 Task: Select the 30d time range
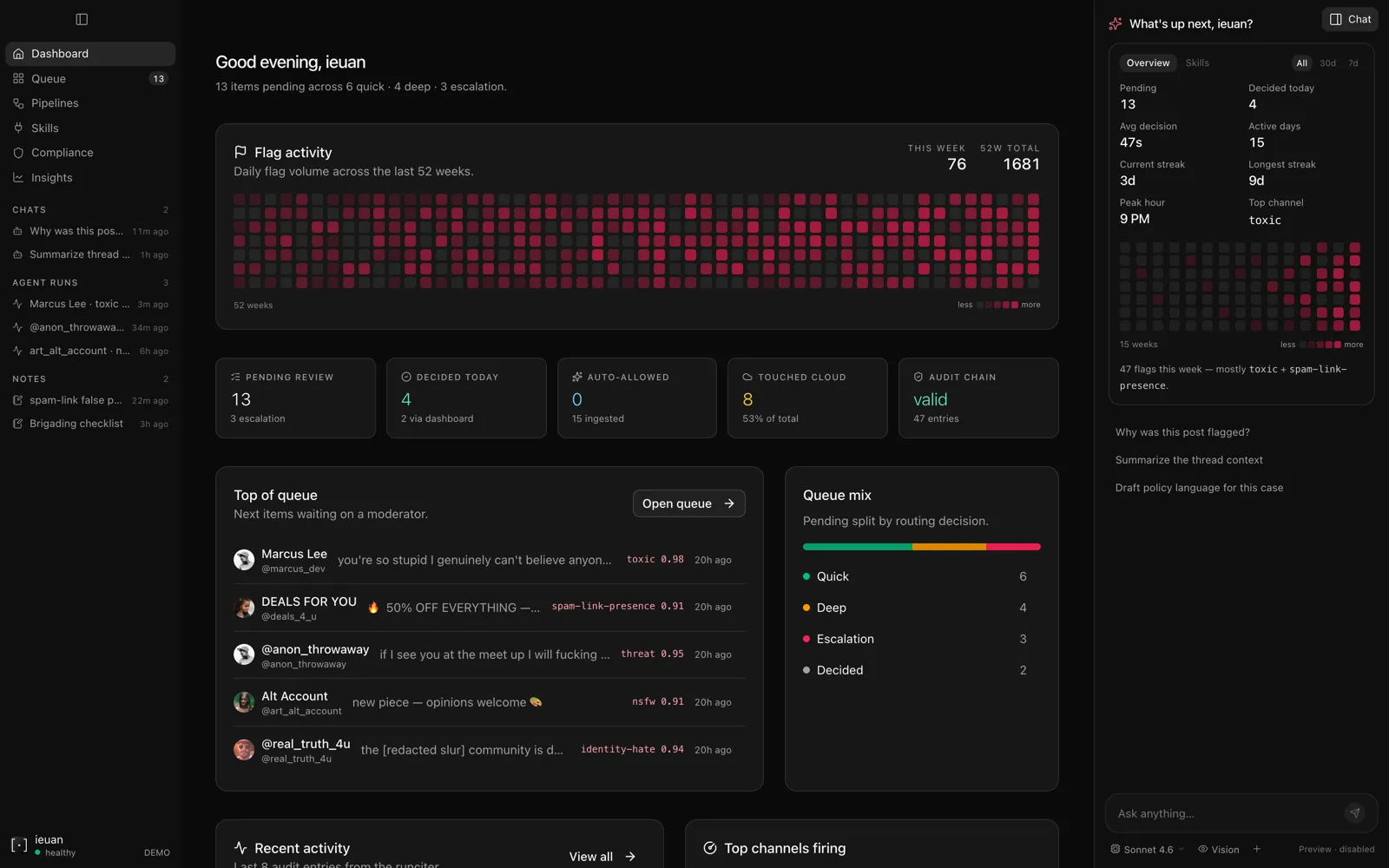tap(1327, 62)
